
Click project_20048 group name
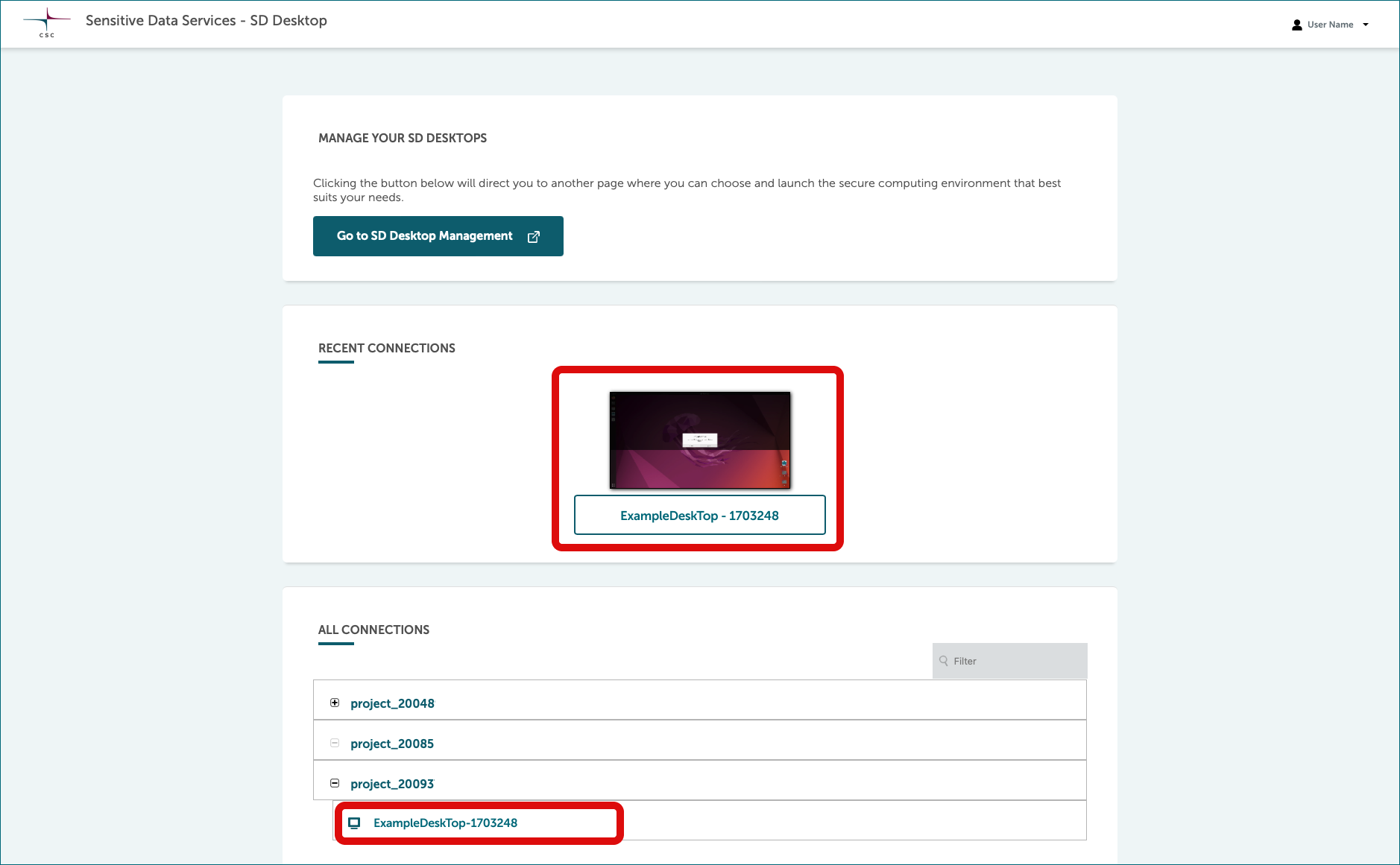392,703
